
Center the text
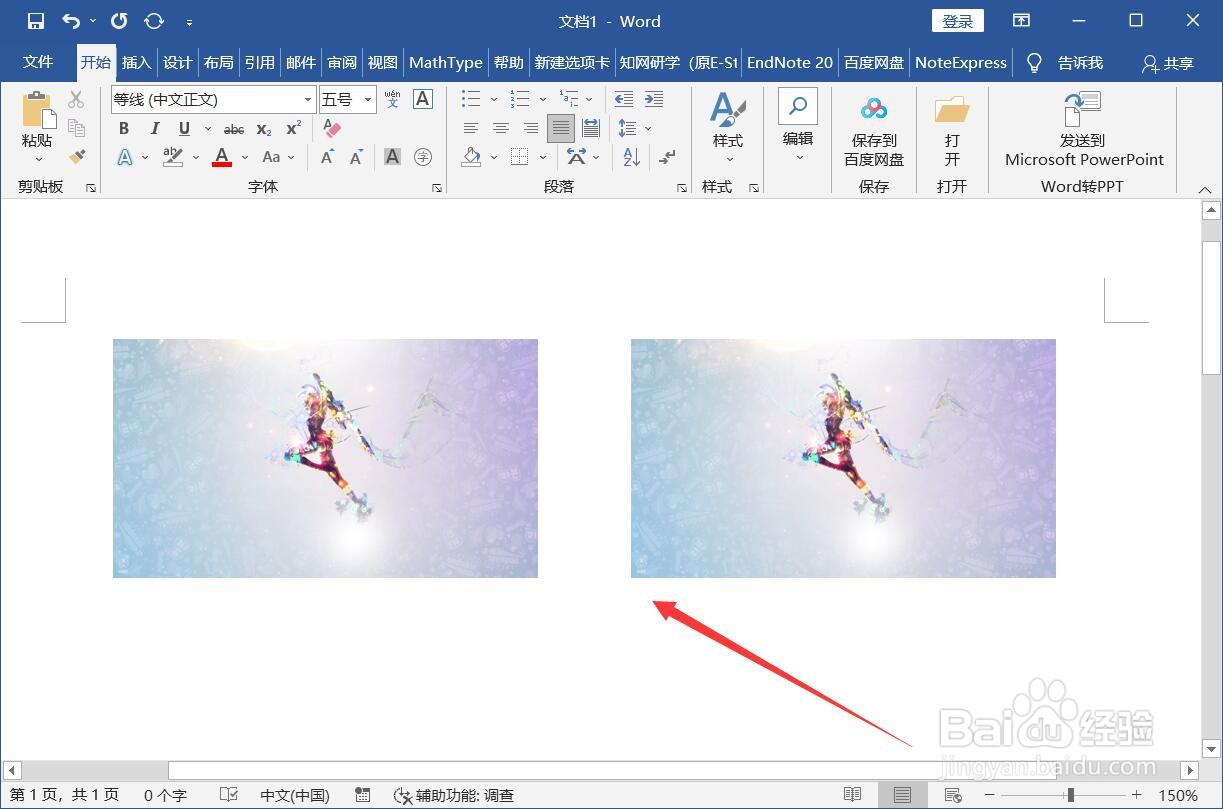tap(501, 128)
